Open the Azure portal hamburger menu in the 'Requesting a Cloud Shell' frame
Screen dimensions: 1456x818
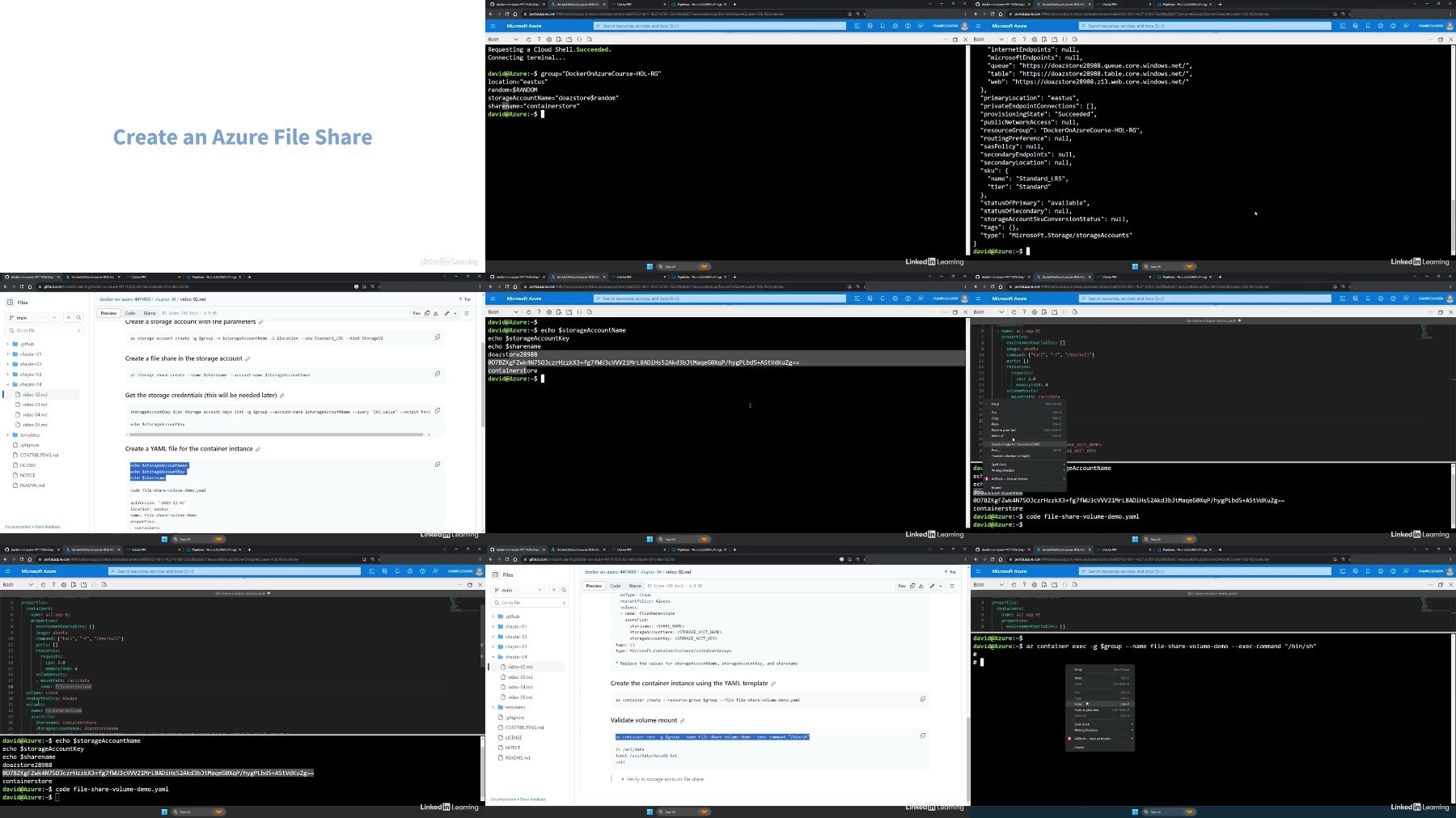click(x=493, y=26)
